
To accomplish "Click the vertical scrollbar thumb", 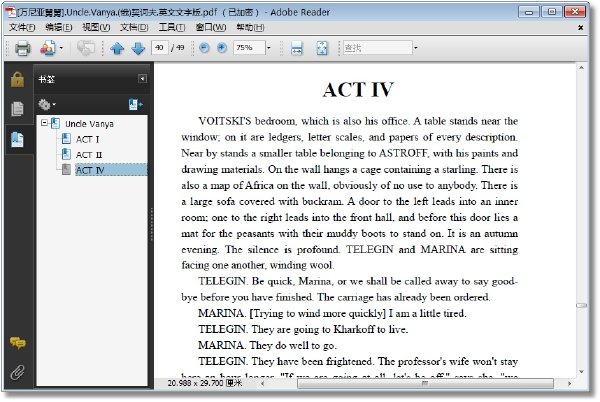I will point(581,306).
